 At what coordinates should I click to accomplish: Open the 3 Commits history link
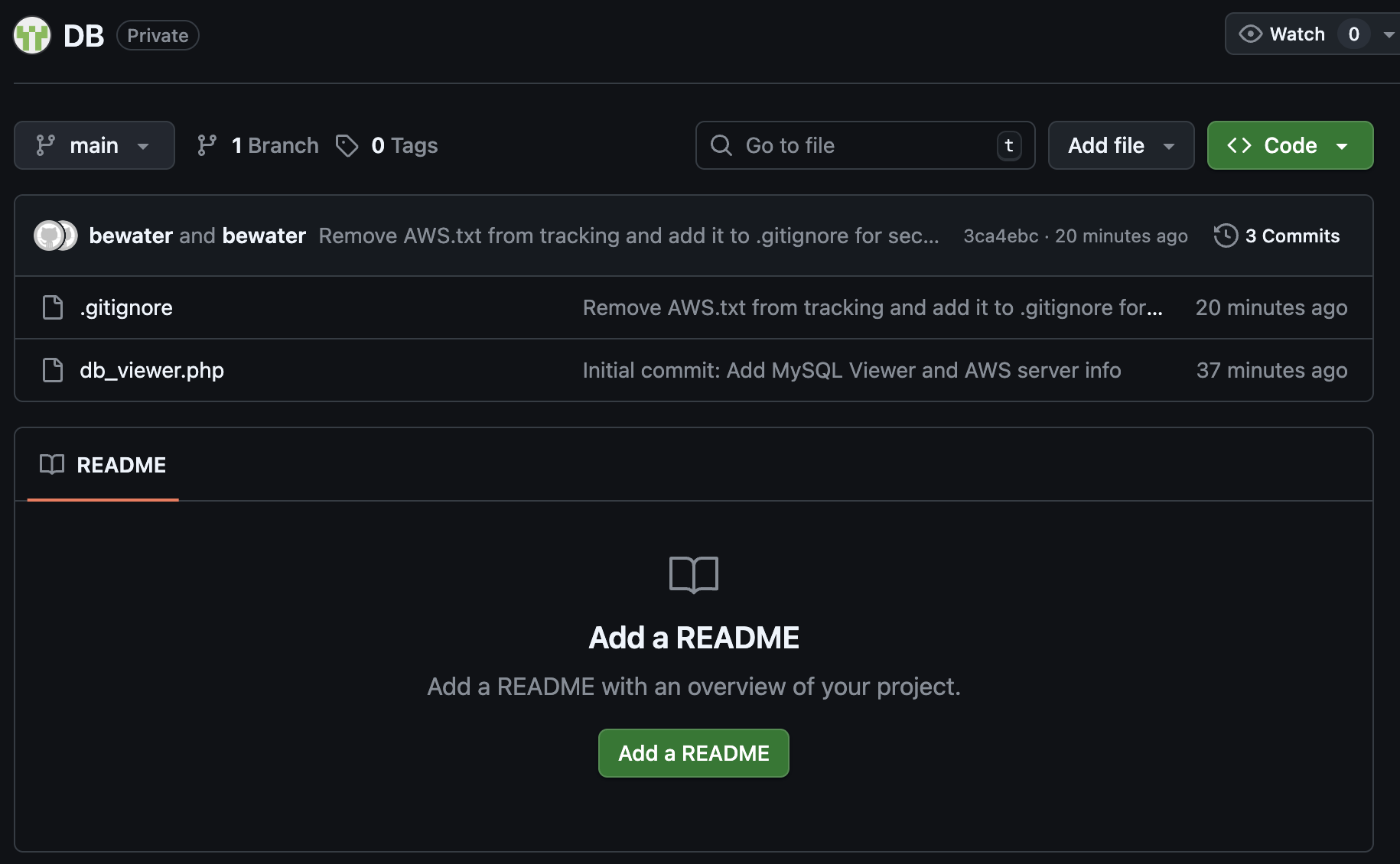coord(1291,235)
